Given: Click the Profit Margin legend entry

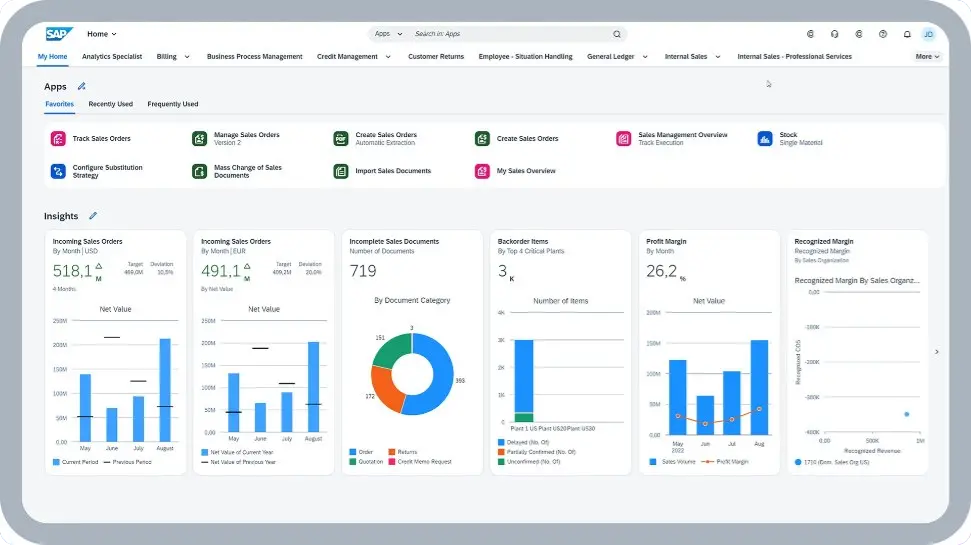Looking at the screenshot, I should click(725, 462).
